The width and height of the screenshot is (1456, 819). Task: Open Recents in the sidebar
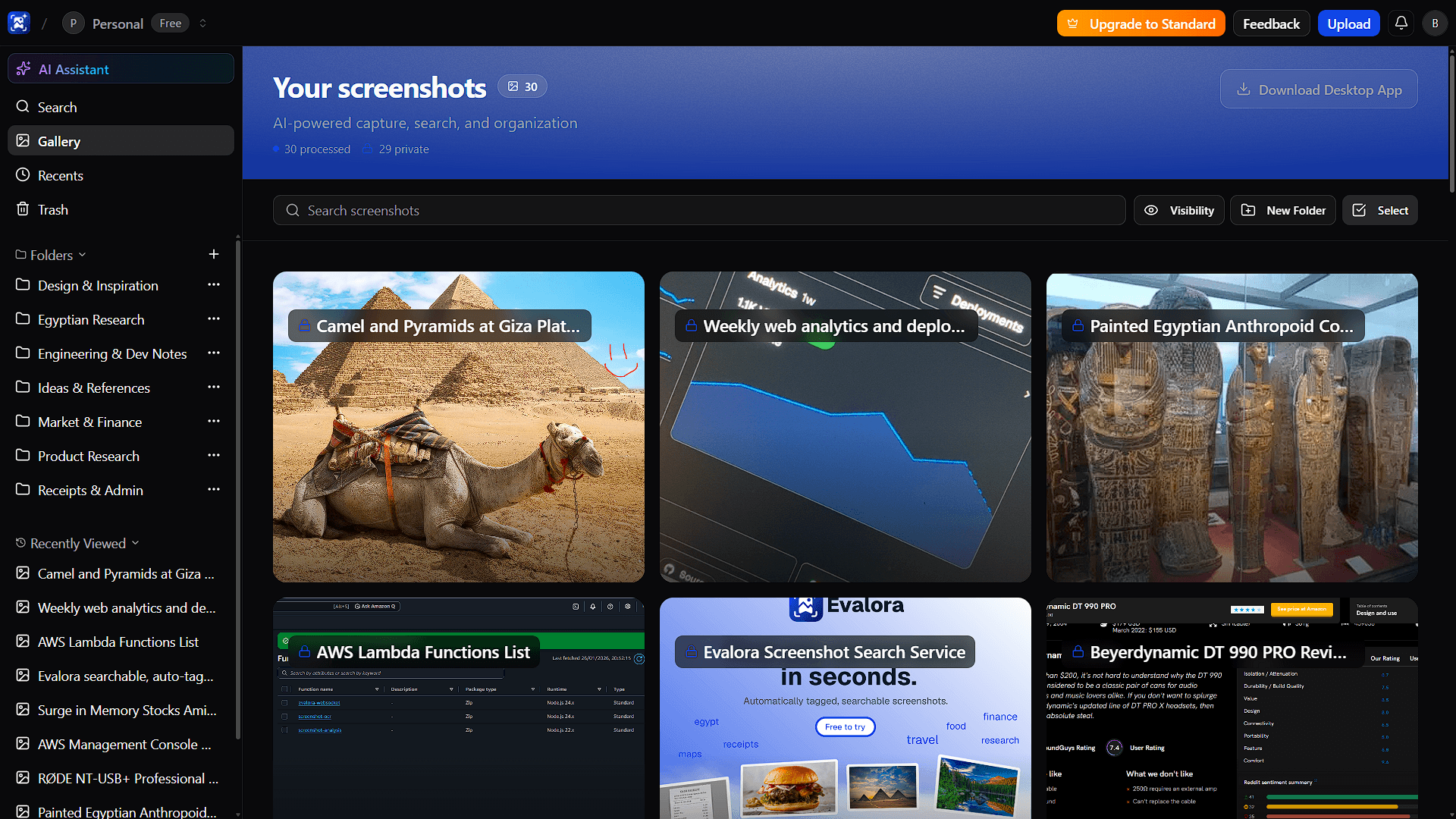tap(61, 175)
